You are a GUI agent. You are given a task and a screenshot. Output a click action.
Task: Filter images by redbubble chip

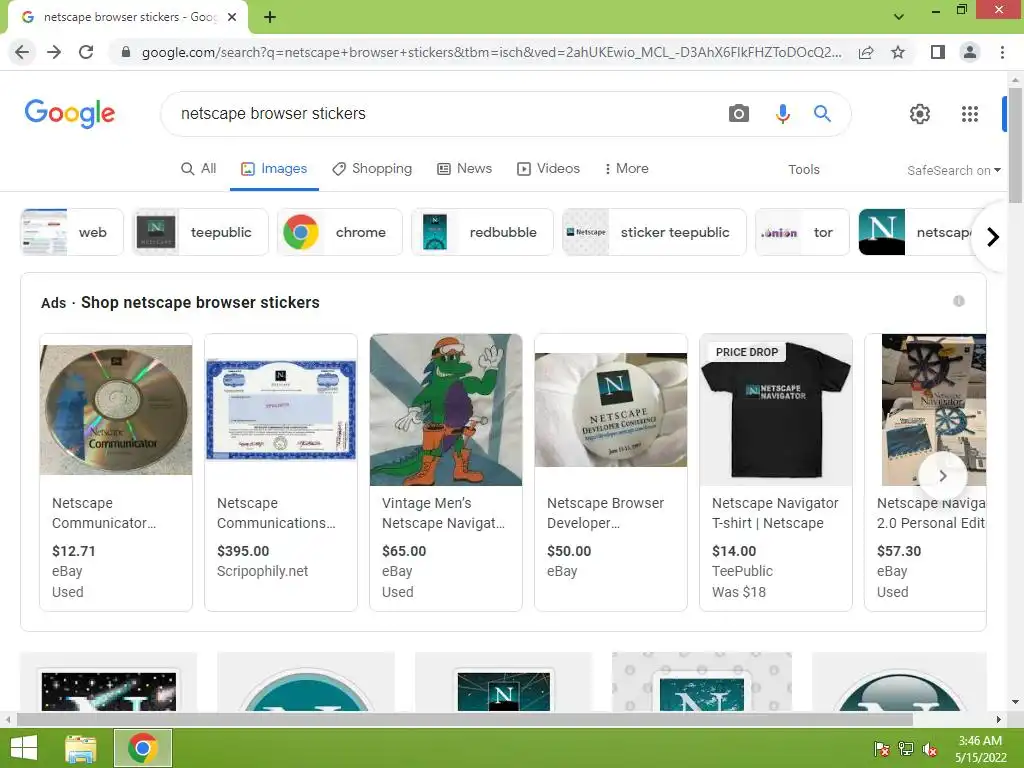(482, 232)
